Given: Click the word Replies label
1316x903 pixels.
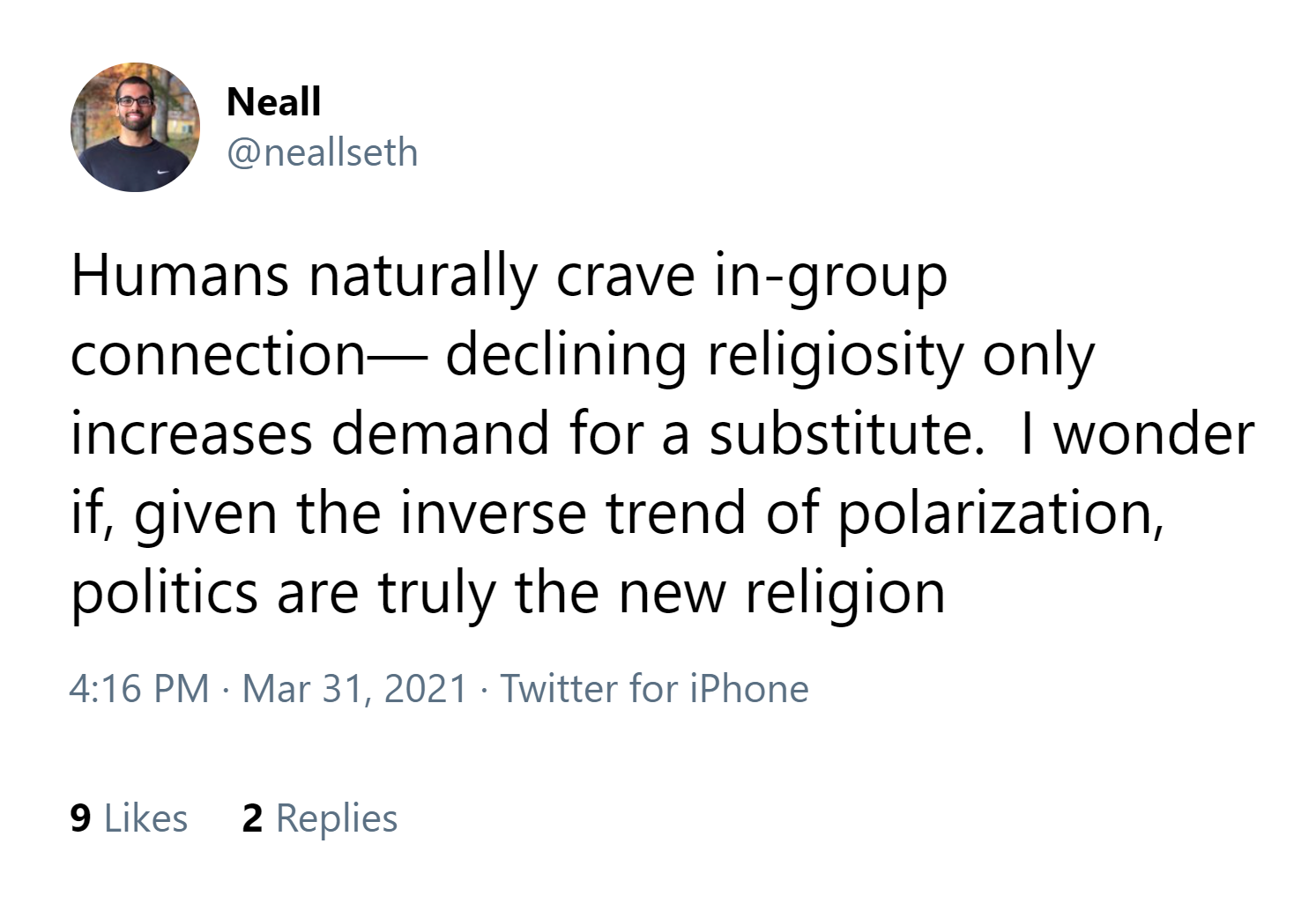Looking at the screenshot, I should pos(337,818).
